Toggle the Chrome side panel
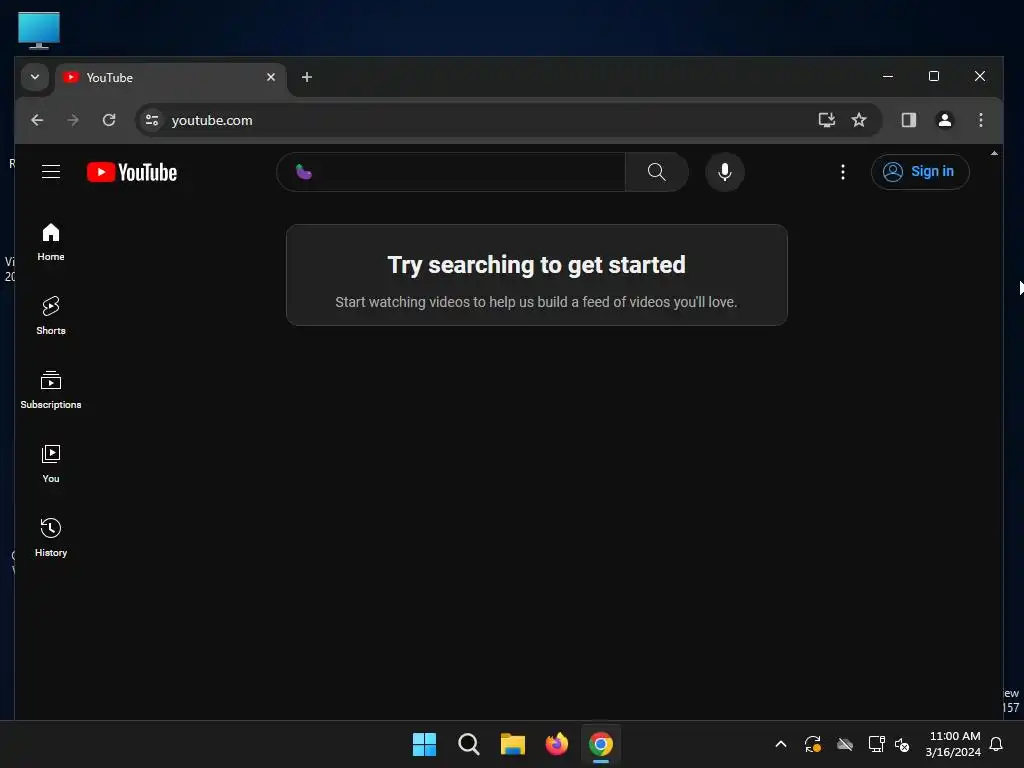The image size is (1024, 768). (908, 120)
